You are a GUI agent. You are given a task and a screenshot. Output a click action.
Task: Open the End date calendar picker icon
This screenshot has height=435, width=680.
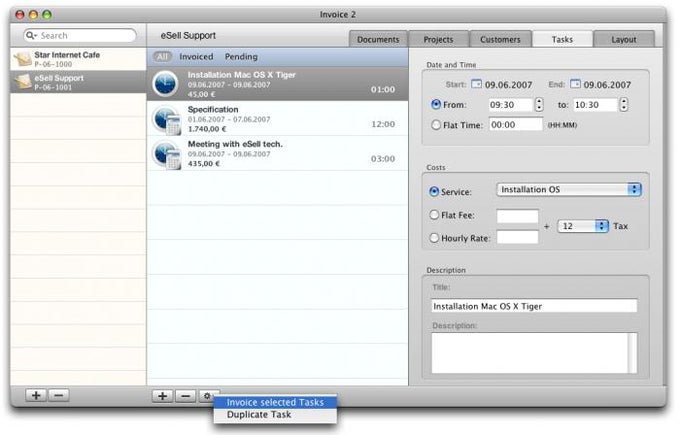coord(575,84)
